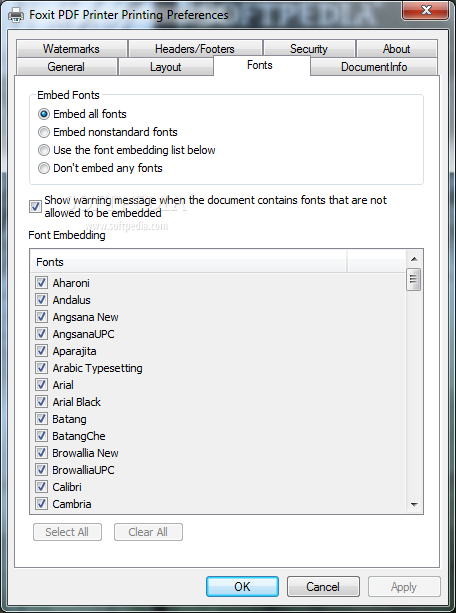Click the Cancel button
This screenshot has height=613, width=456.
[x=323, y=586]
